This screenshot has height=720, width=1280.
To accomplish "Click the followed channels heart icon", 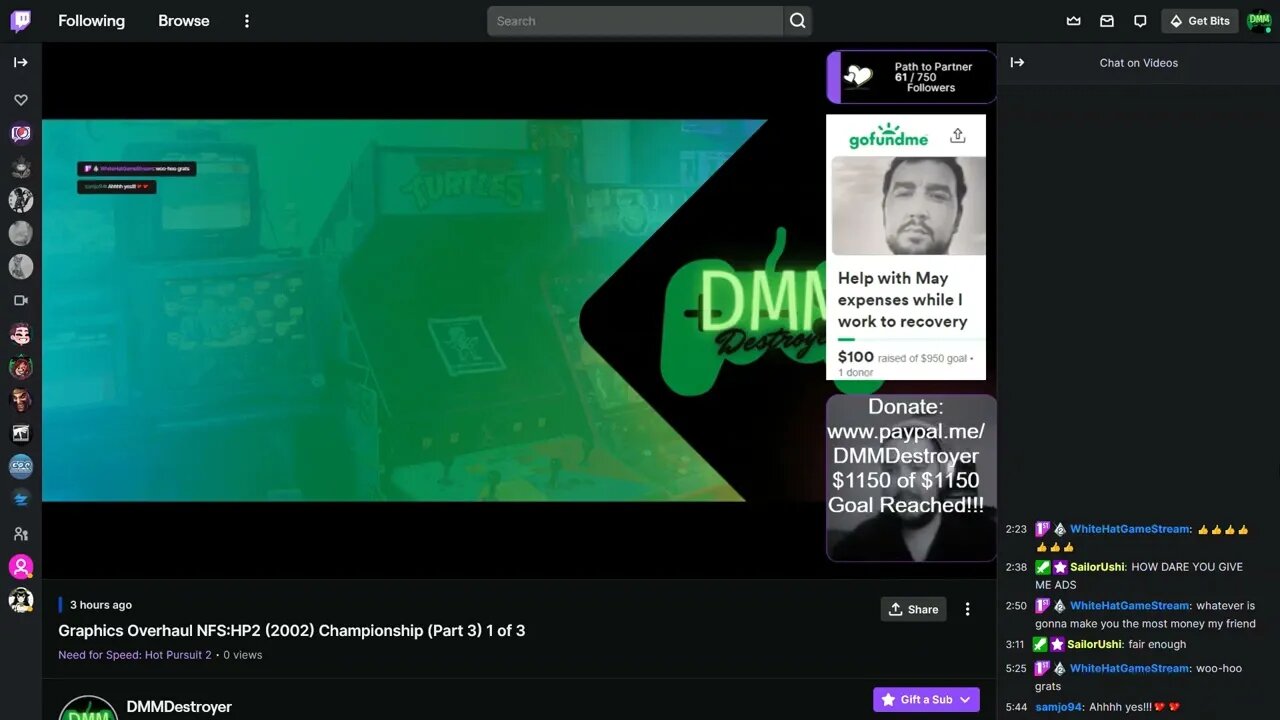I will (x=21, y=100).
